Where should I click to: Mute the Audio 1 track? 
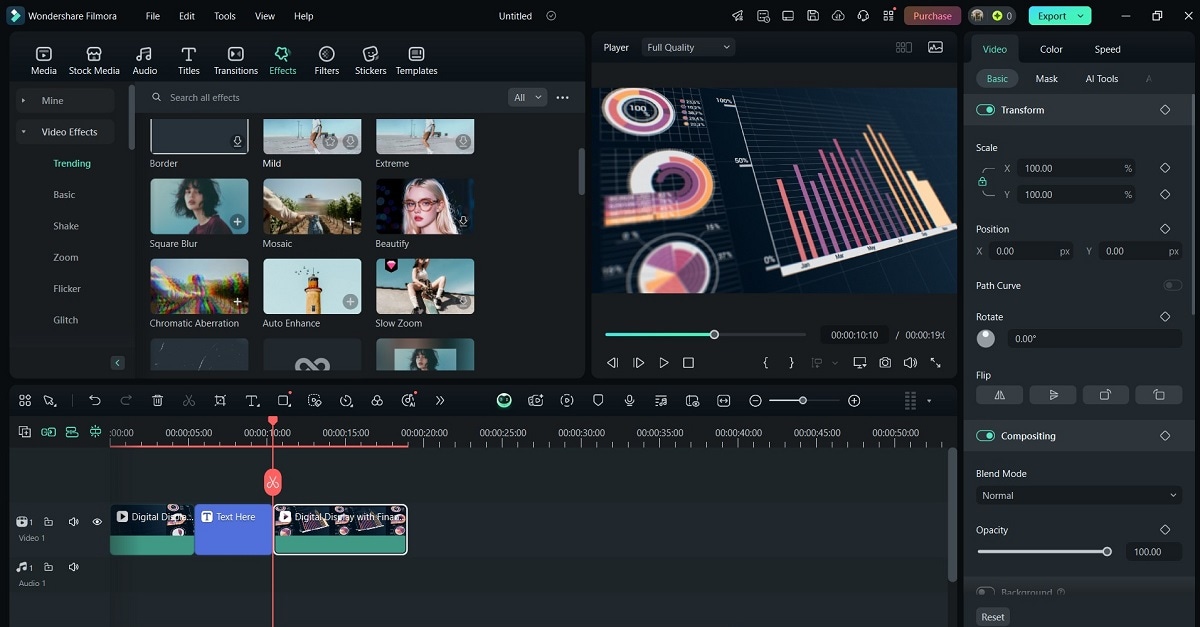73,567
